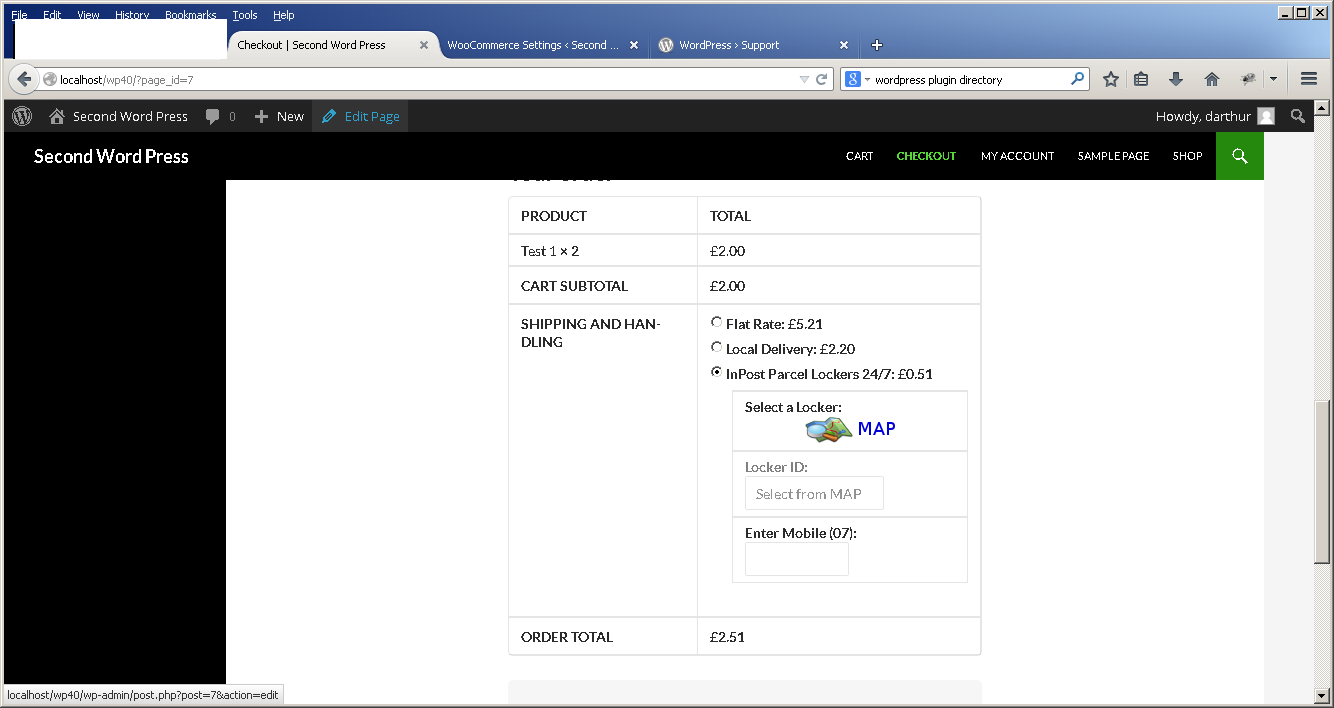
Task: Select Flat Rate shipping option
Action: tap(716, 322)
